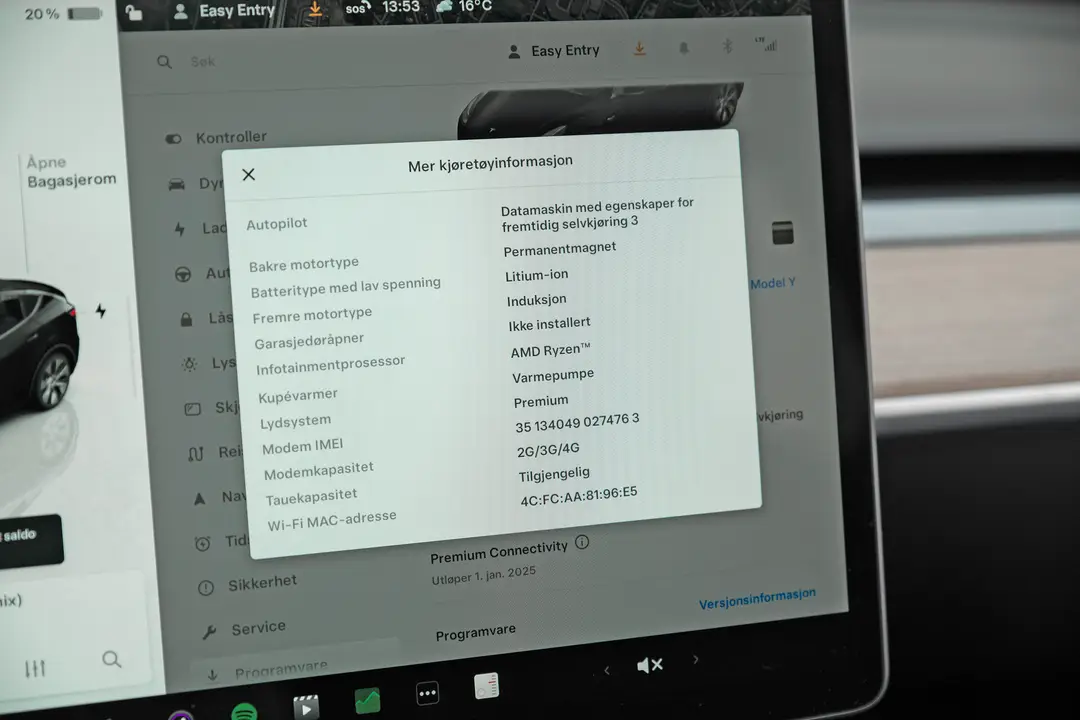Tap the lightning icon for Lading menu

(x=180, y=229)
